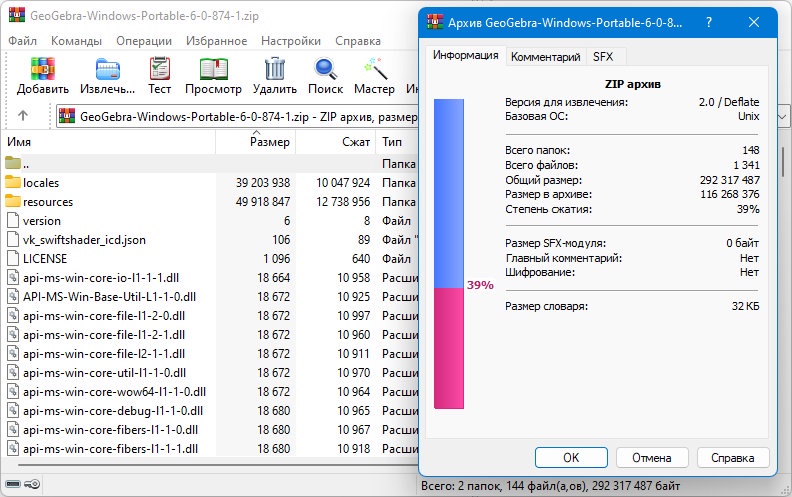The image size is (792, 497).
Task: Open the Поиск (Find) magnifier tool
Action: 326,69
